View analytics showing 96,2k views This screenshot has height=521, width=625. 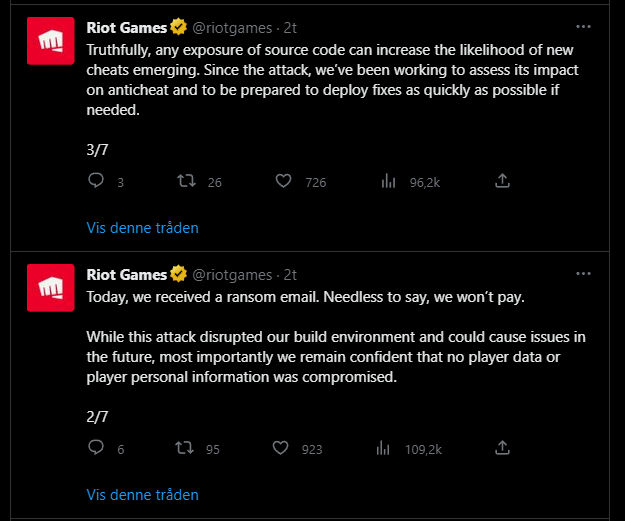pos(388,181)
